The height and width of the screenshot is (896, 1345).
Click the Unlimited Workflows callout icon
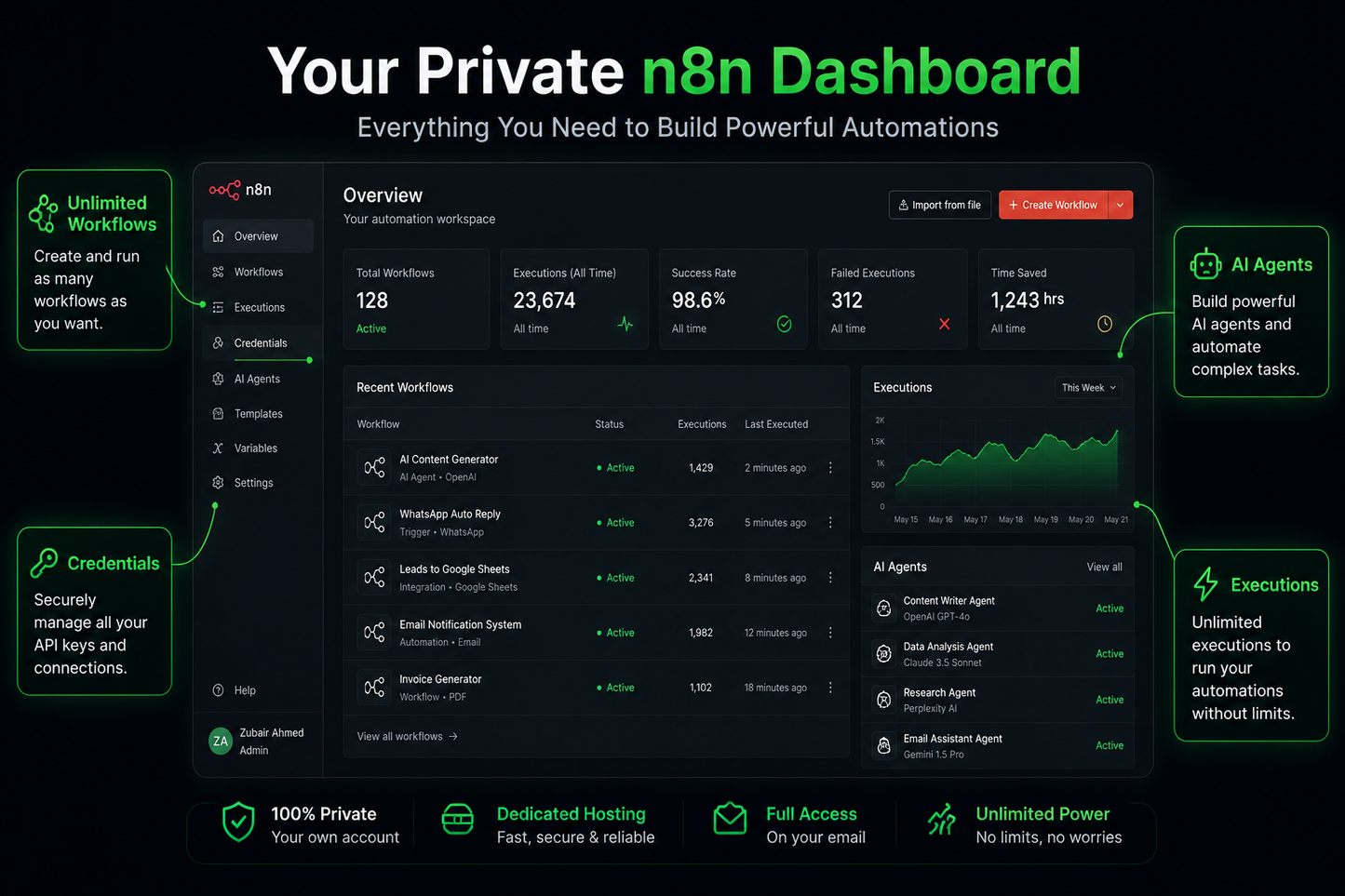click(x=43, y=213)
